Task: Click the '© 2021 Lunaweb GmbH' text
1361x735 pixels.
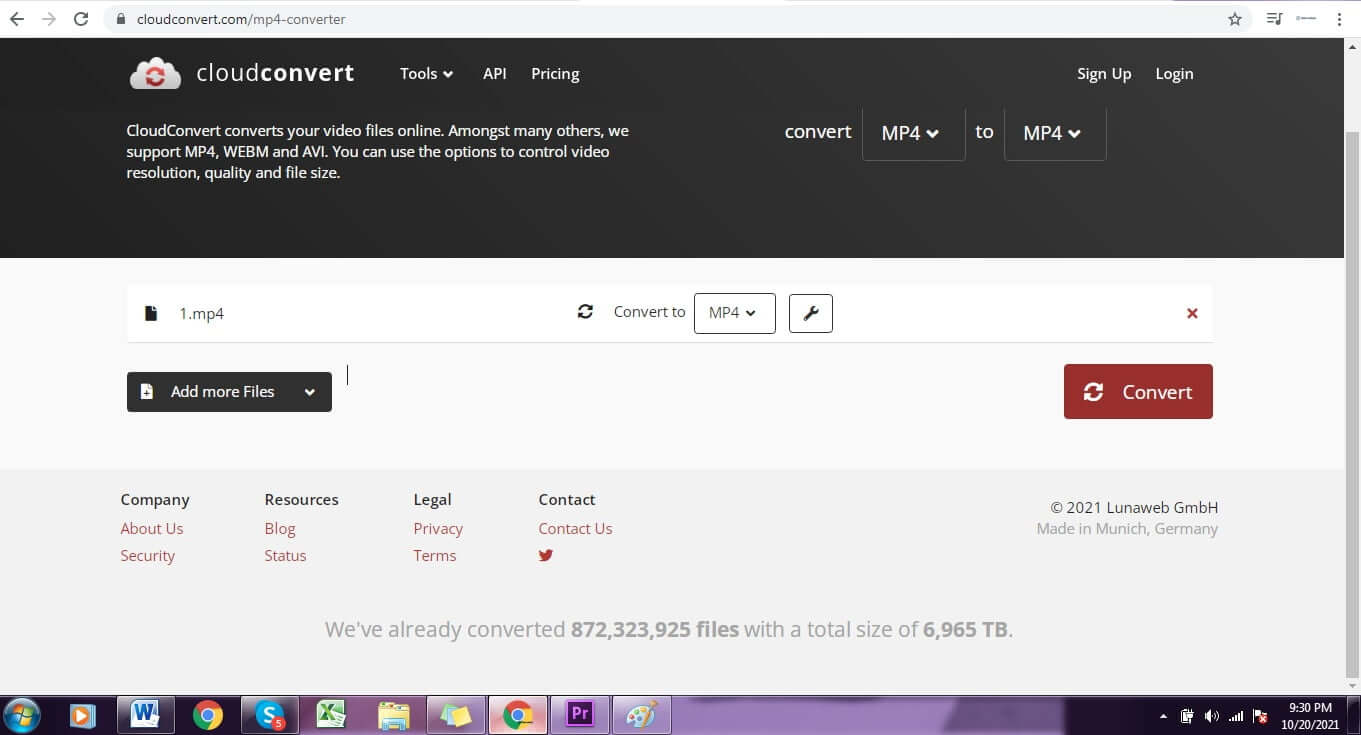Action: (1134, 507)
